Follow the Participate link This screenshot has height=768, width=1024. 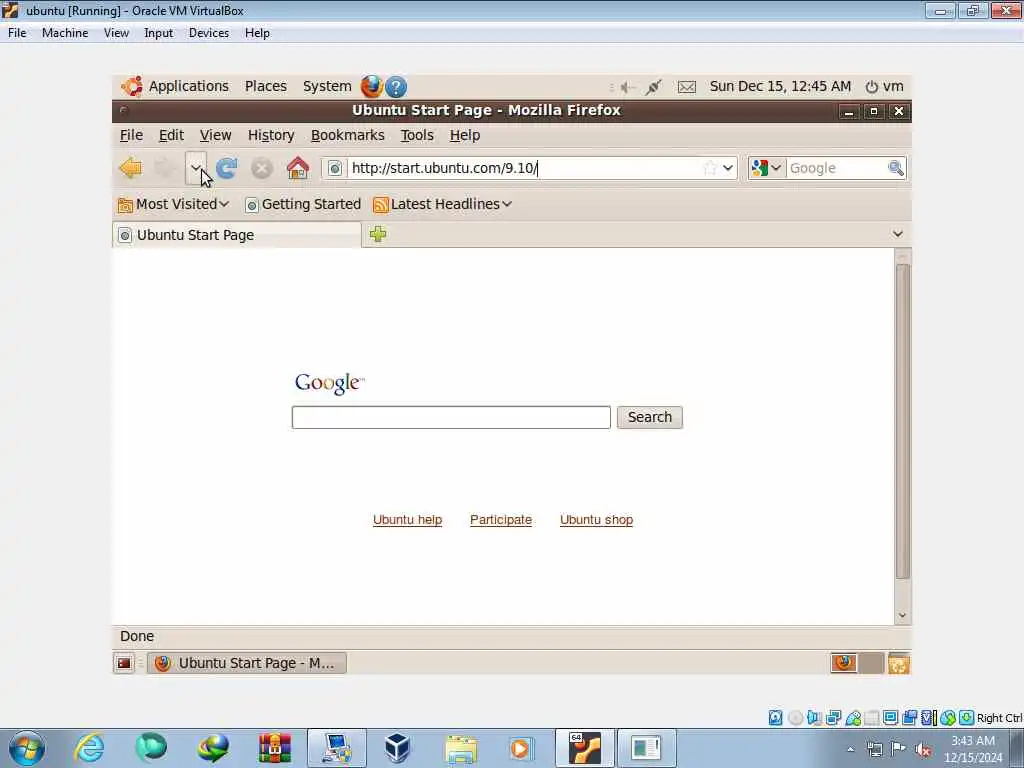coord(501,520)
